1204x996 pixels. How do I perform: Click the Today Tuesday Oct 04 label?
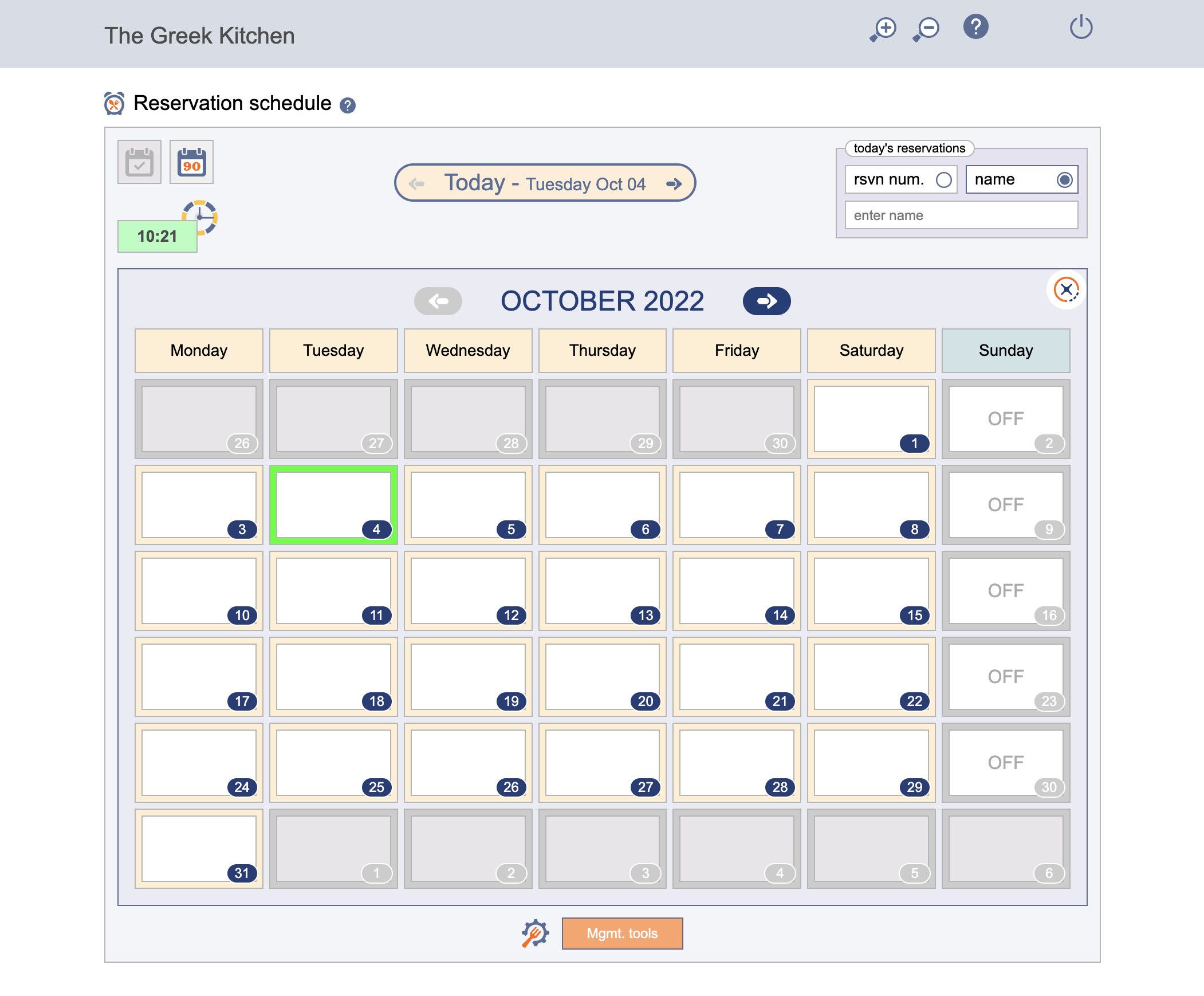point(545,183)
